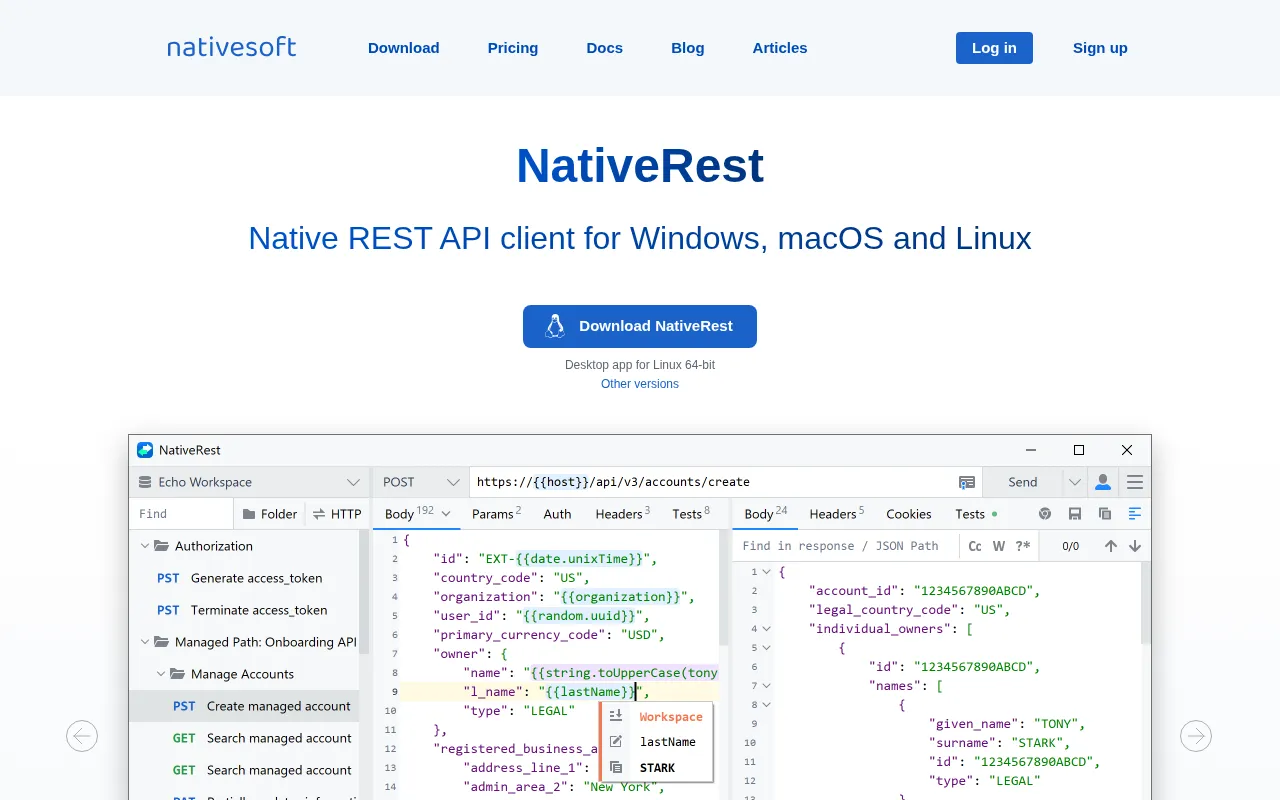This screenshot has height=800, width=1280.
Task: Open the Articles page
Action: pos(780,48)
